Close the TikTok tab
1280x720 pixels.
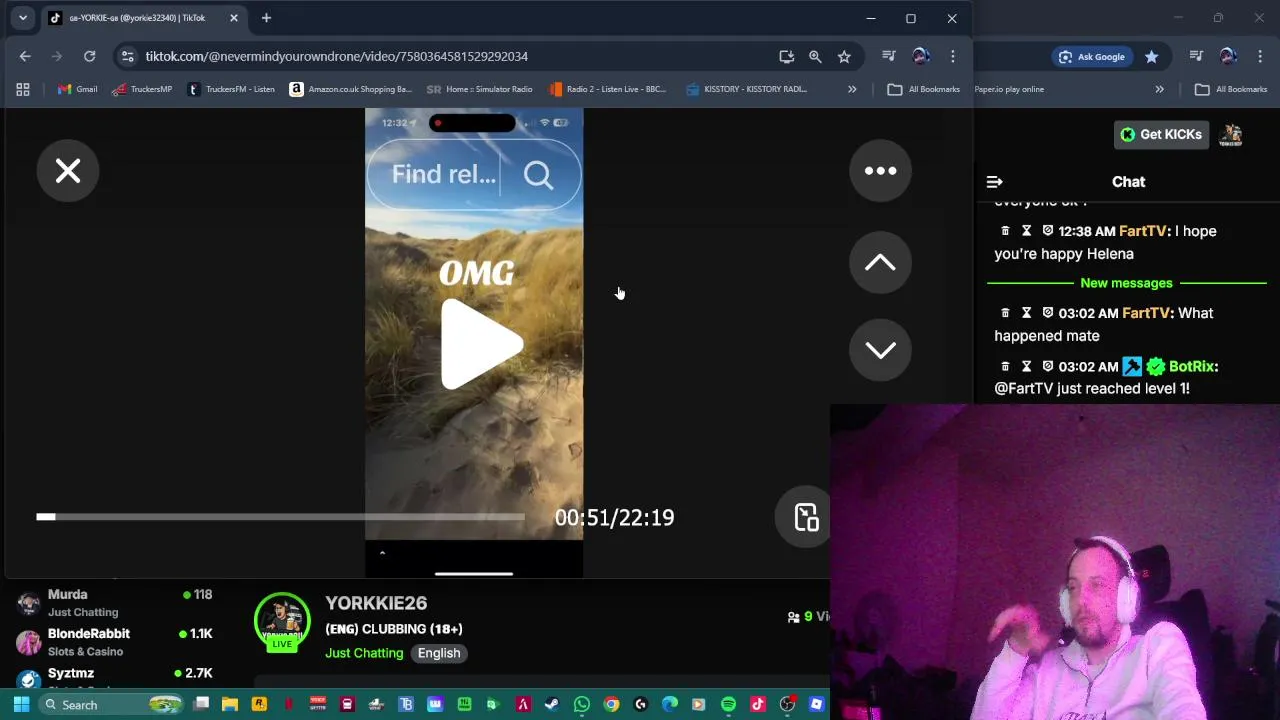click(234, 18)
